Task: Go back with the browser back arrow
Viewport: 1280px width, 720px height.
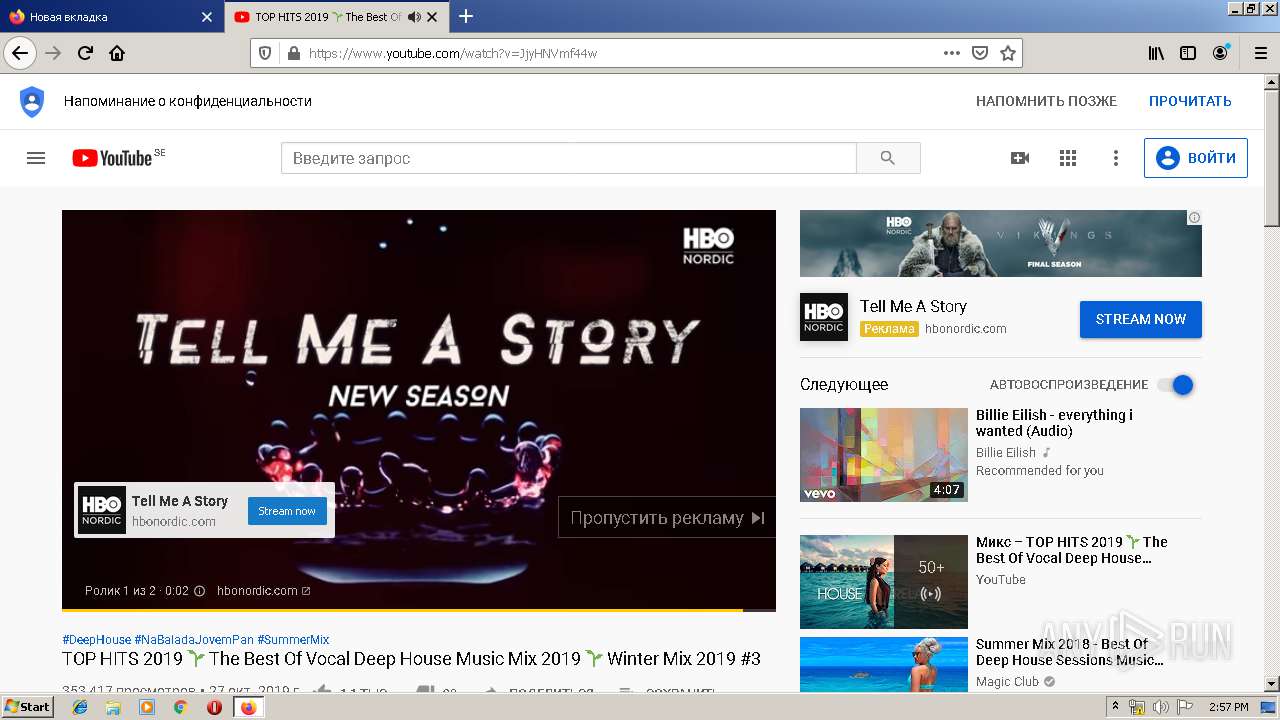Action: point(20,53)
